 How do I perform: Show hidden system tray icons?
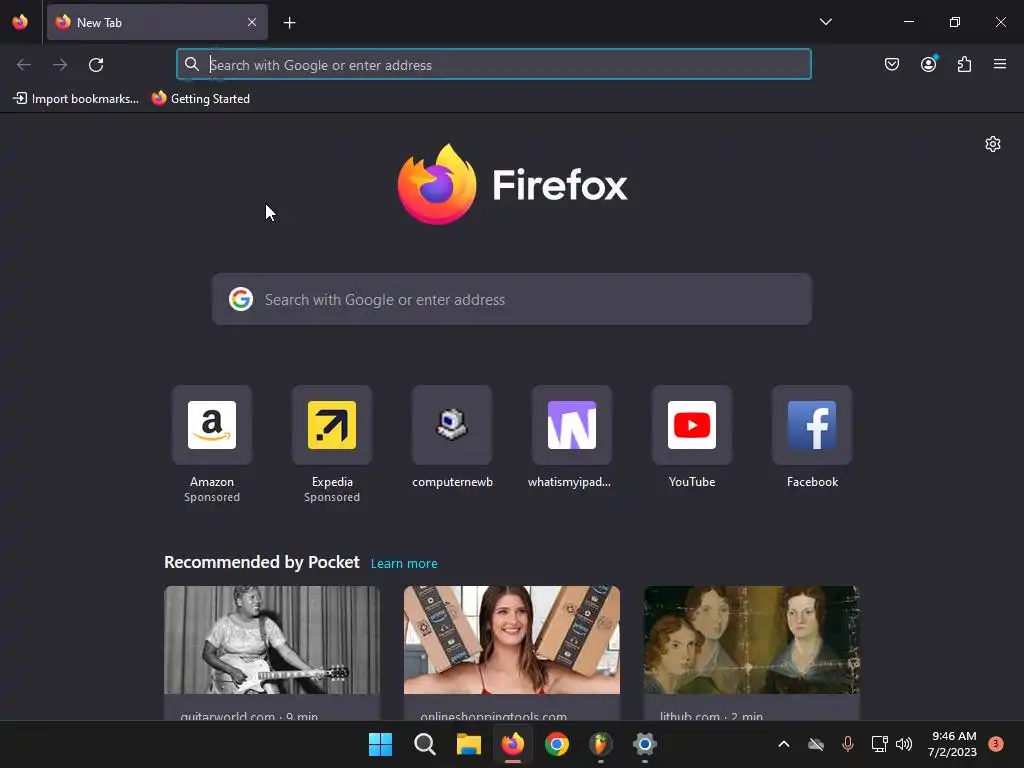tap(784, 744)
